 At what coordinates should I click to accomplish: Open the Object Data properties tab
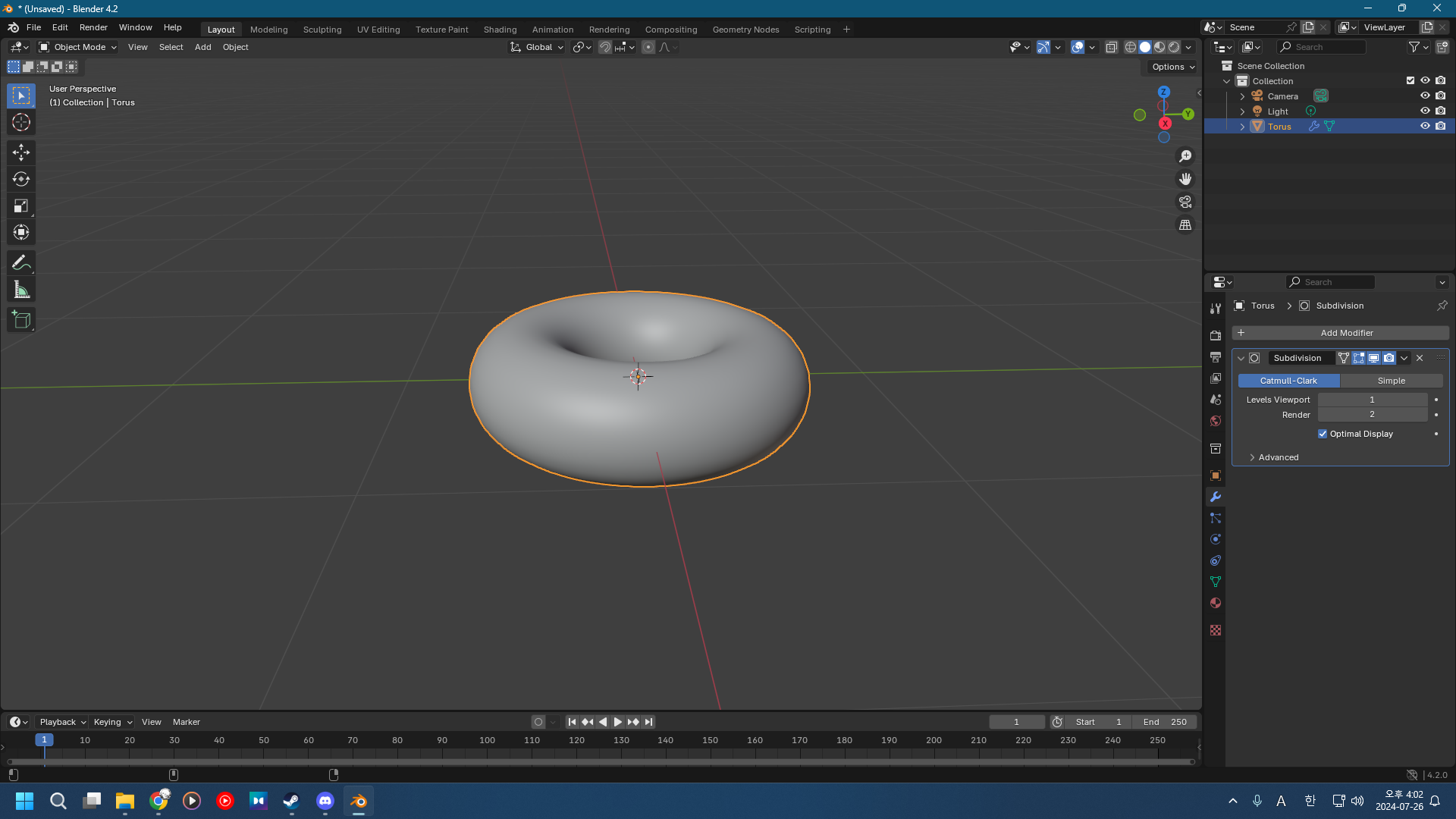[x=1216, y=582]
